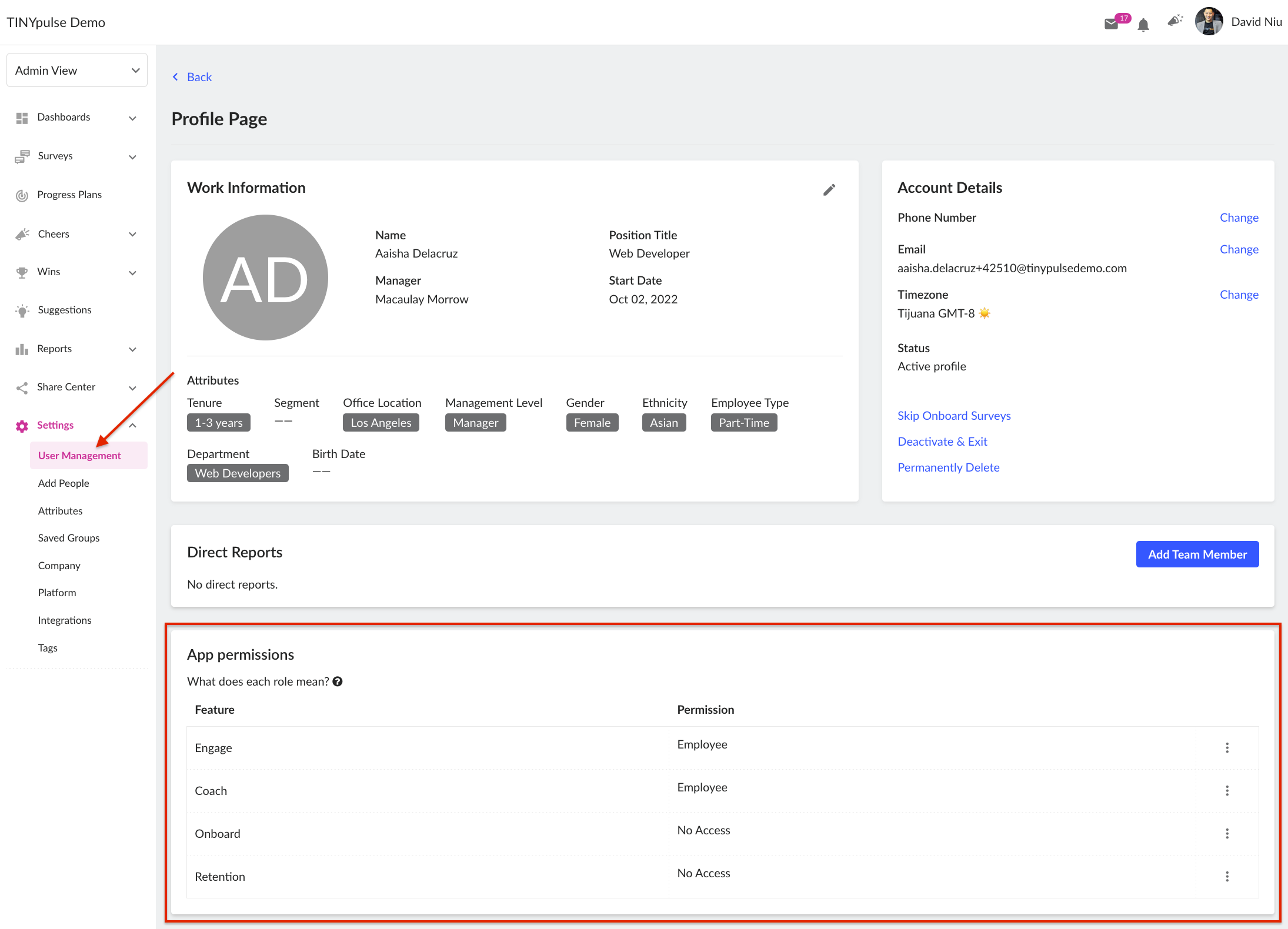Viewport: 1288px width, 929px height.
Task: Click the Web Developers department tag
Action: click(x=238, y=473)
